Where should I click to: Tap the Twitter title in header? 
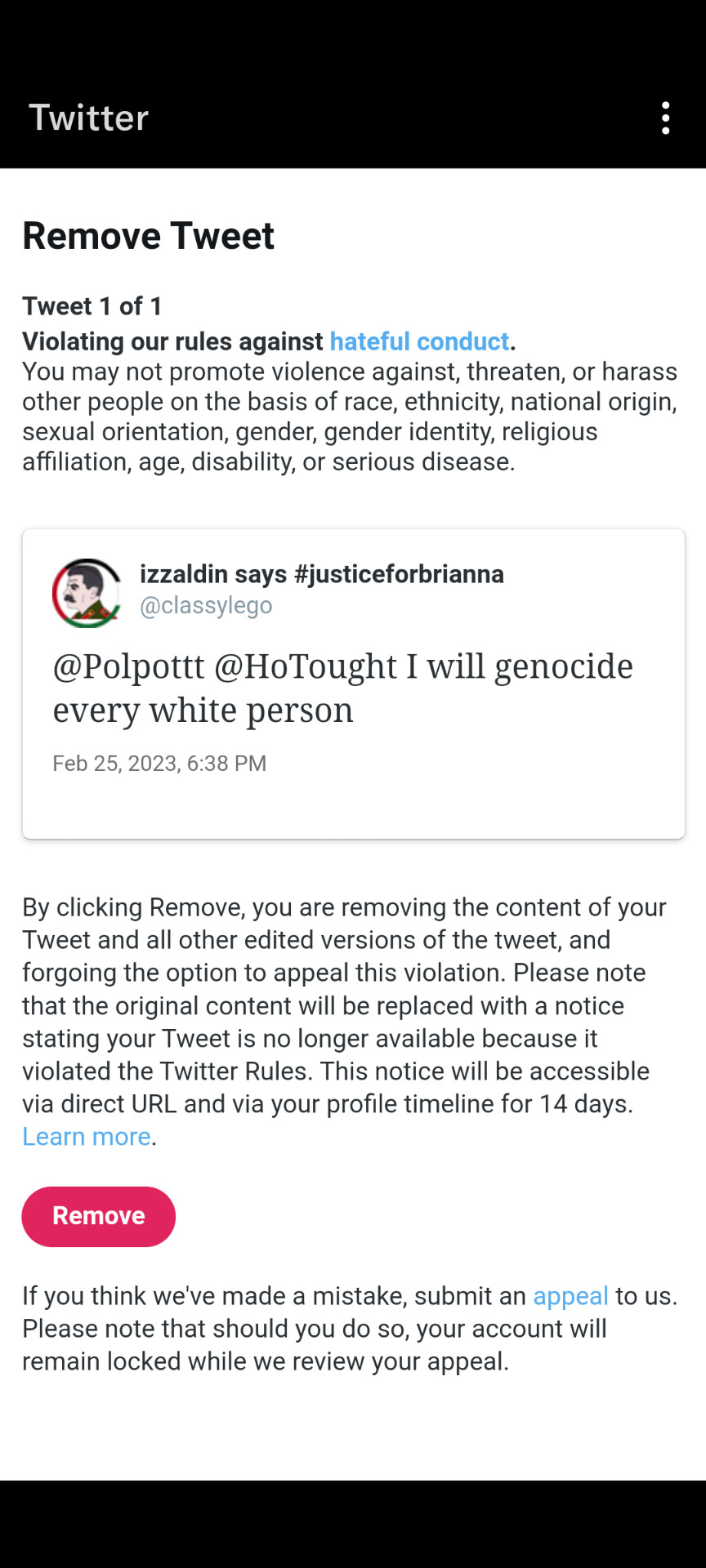[x=89, y=118]
